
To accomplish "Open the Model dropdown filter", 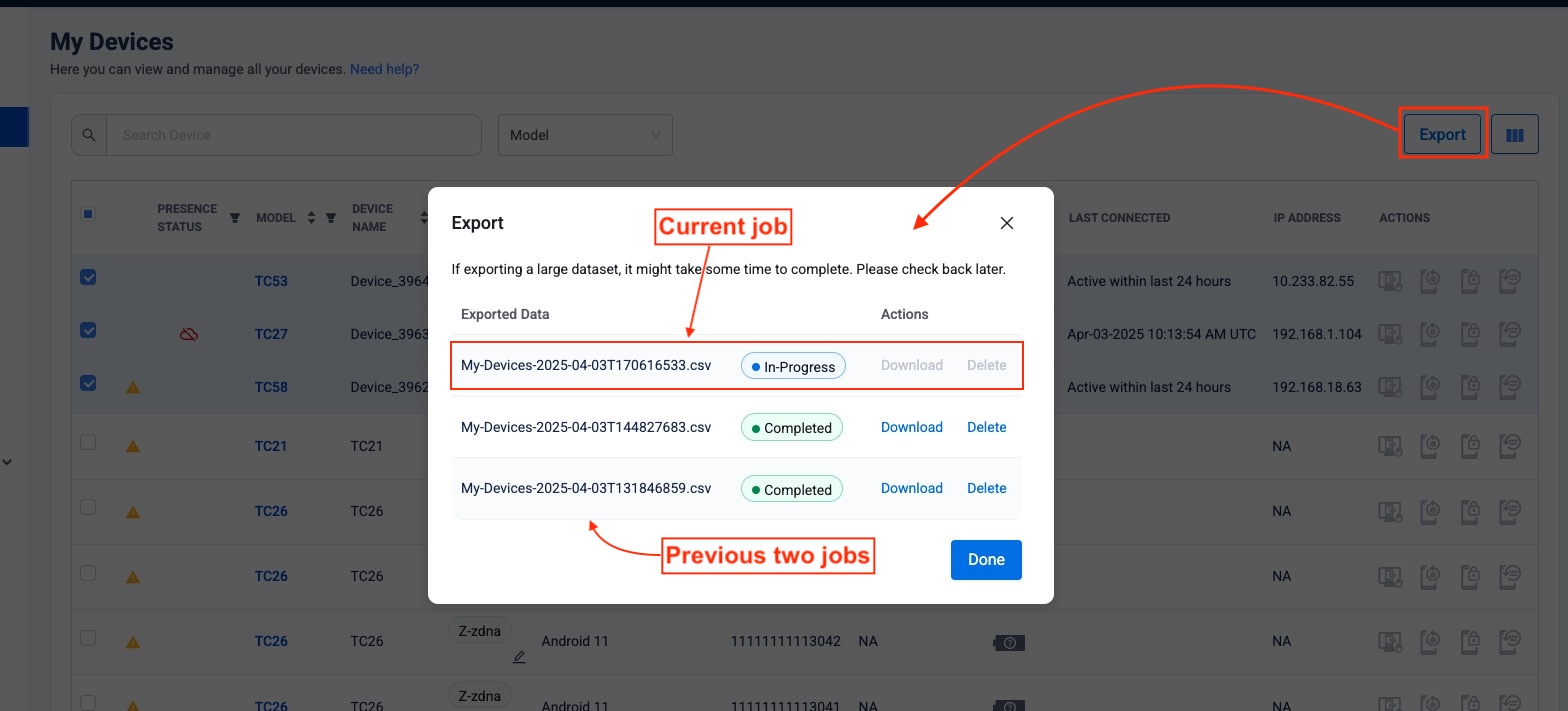I will [585, 135].
